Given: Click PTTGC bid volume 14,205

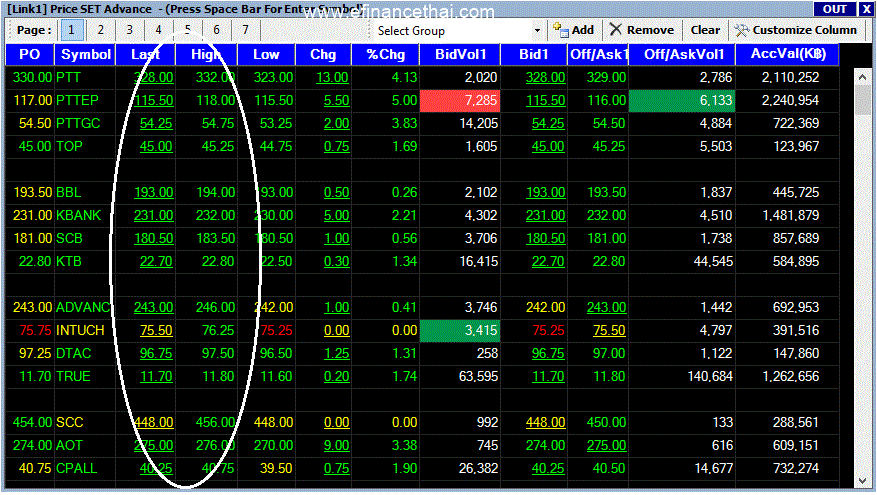Looking at the screenshot, I should point(479,124).
